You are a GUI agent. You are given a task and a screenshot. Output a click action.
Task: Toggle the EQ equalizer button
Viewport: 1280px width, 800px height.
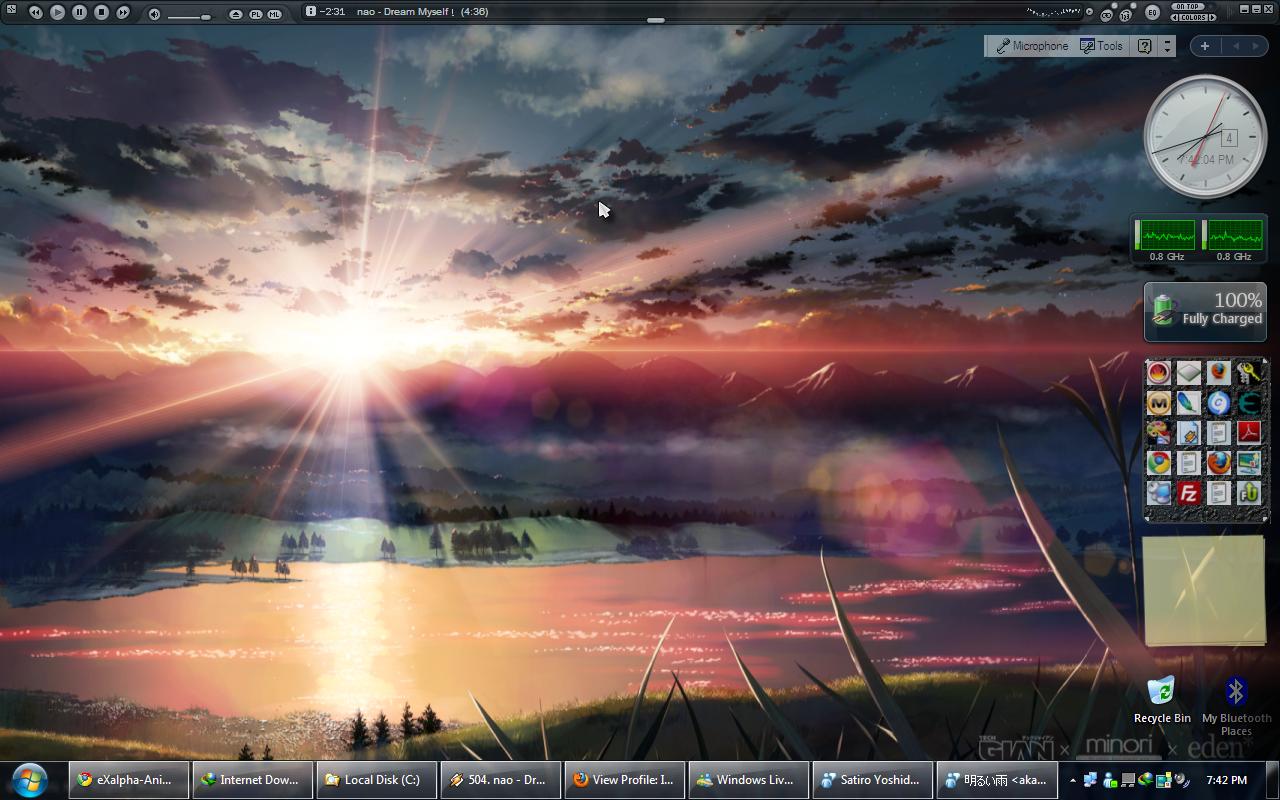point(1152,13)
